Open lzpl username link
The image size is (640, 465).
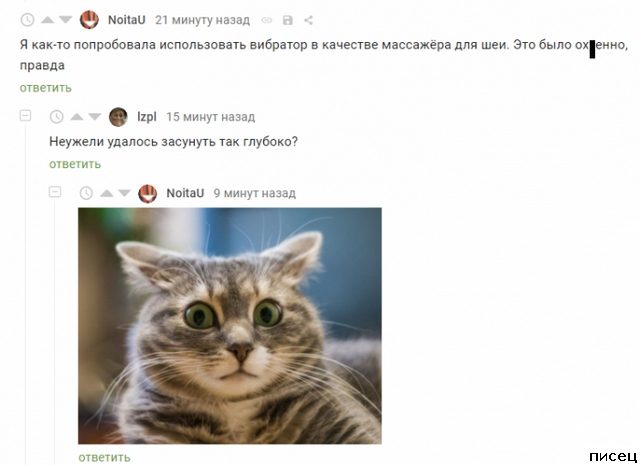click(x=147, y=117)
